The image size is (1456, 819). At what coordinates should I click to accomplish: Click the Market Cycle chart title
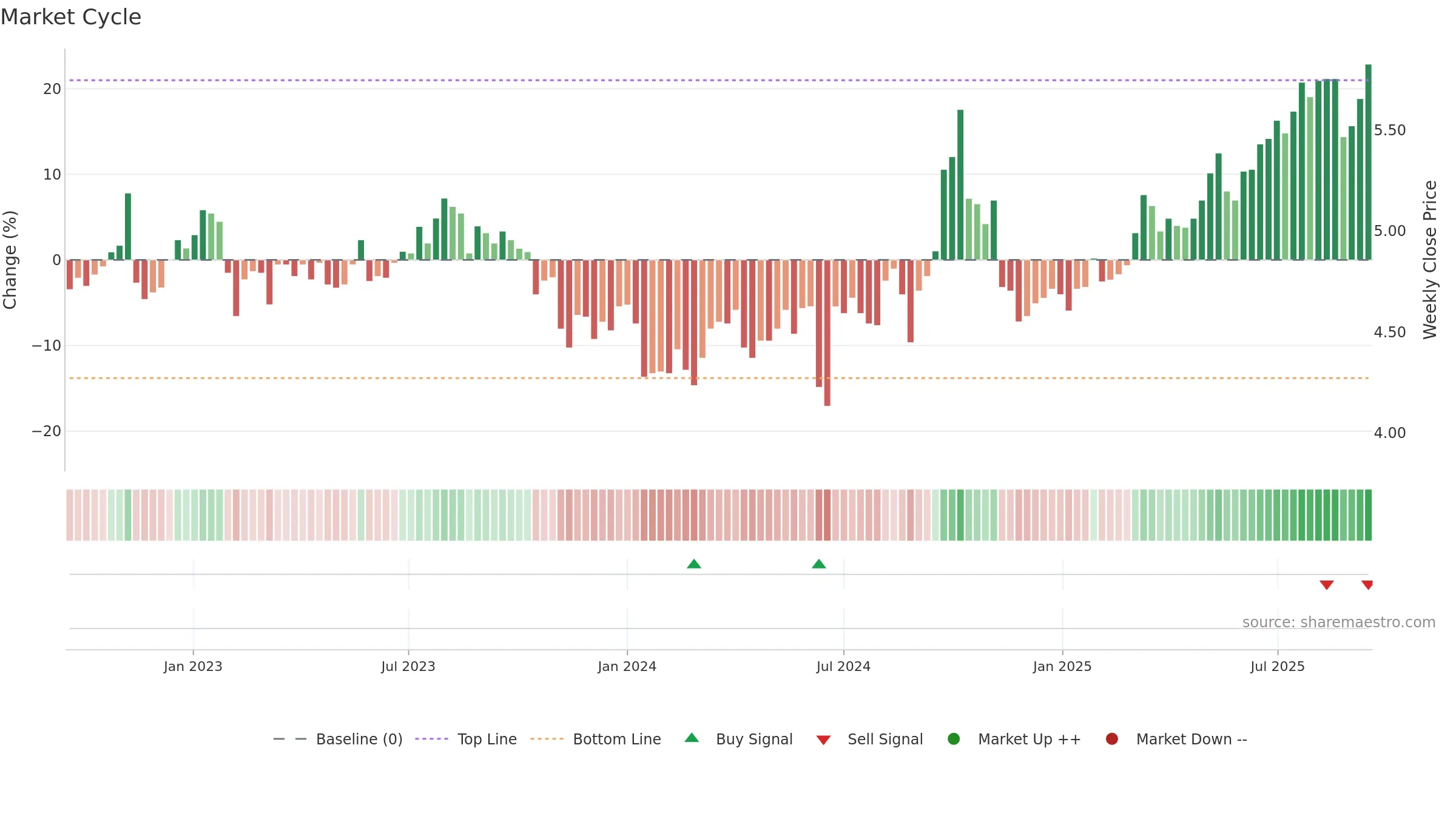click(71, 17)
